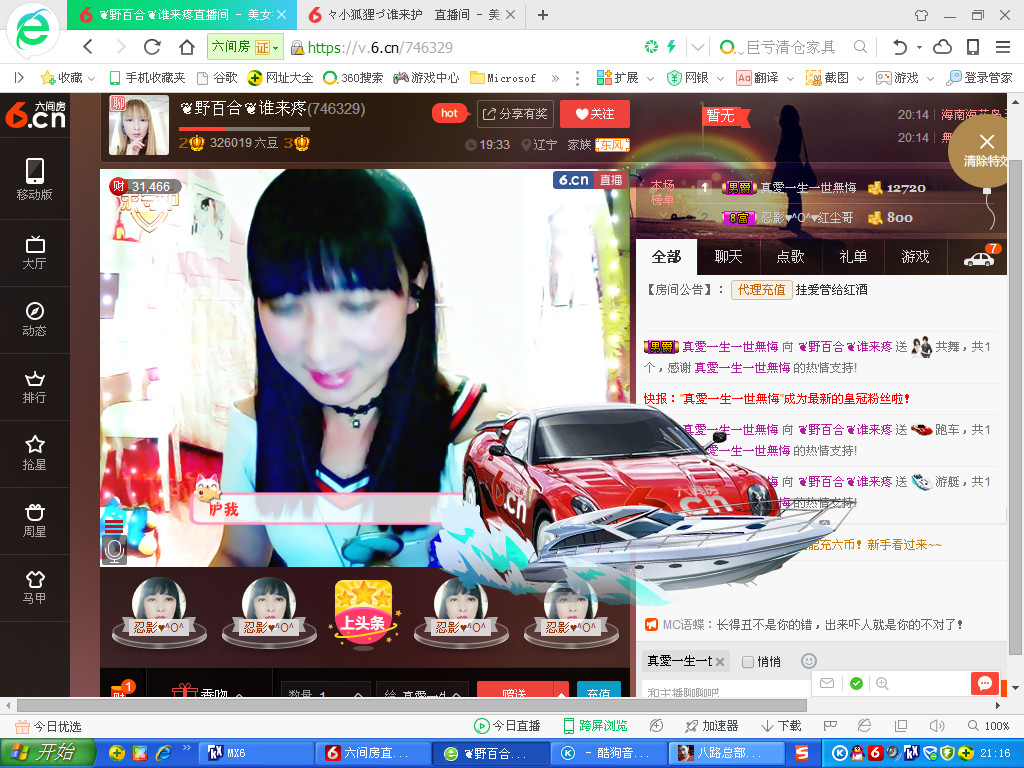Screen dimensions: 1024x768
Task: Open 八路总部 taskbar item
Action: click(726, 753)
